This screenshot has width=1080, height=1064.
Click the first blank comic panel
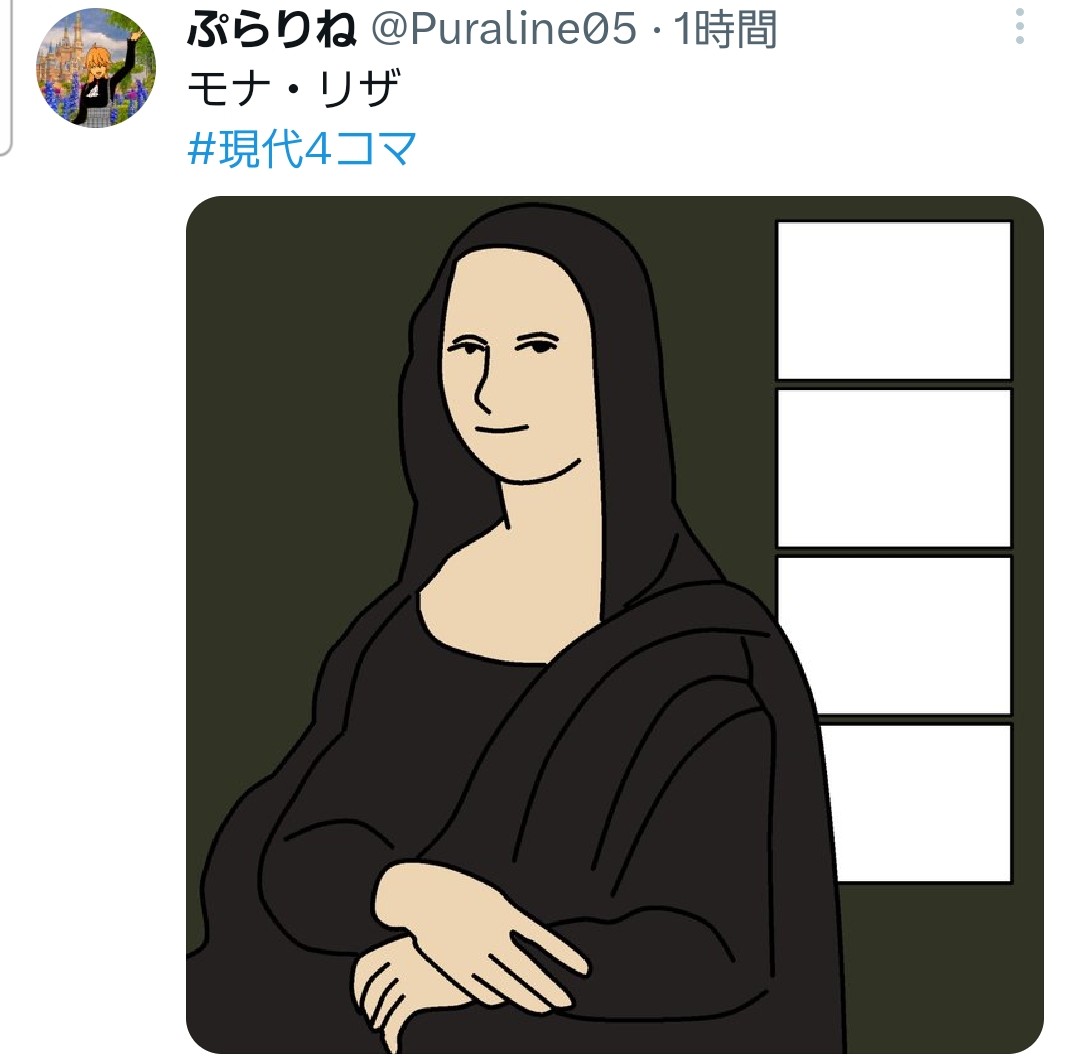click(894, 300)
